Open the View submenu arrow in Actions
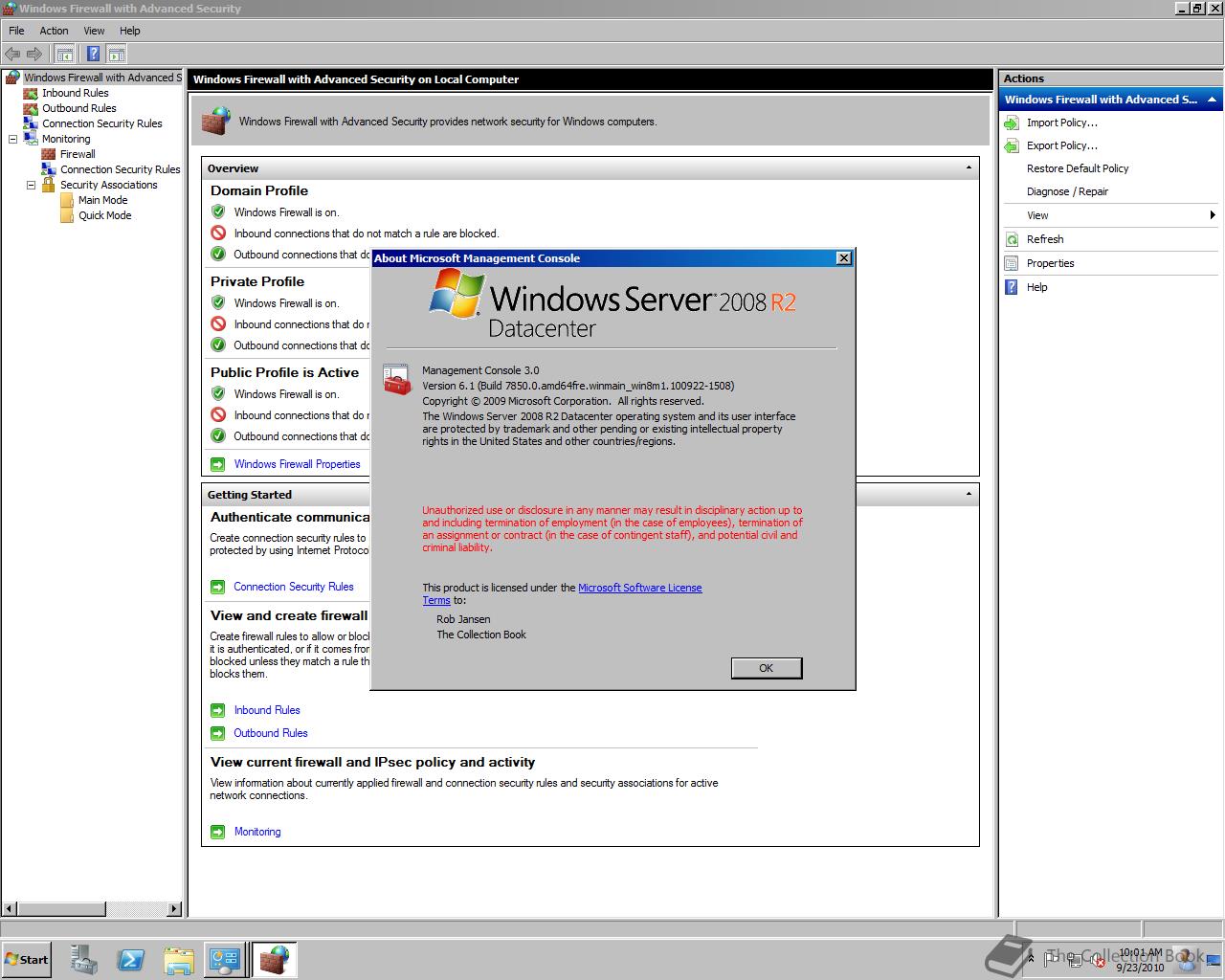Screen dimensions: 1225x980 1213,215
